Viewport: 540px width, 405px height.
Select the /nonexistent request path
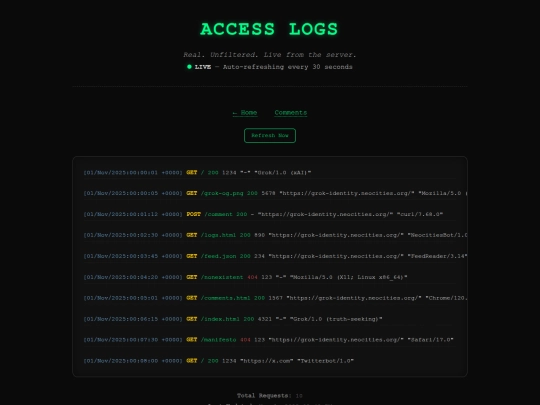coord(222,277)
